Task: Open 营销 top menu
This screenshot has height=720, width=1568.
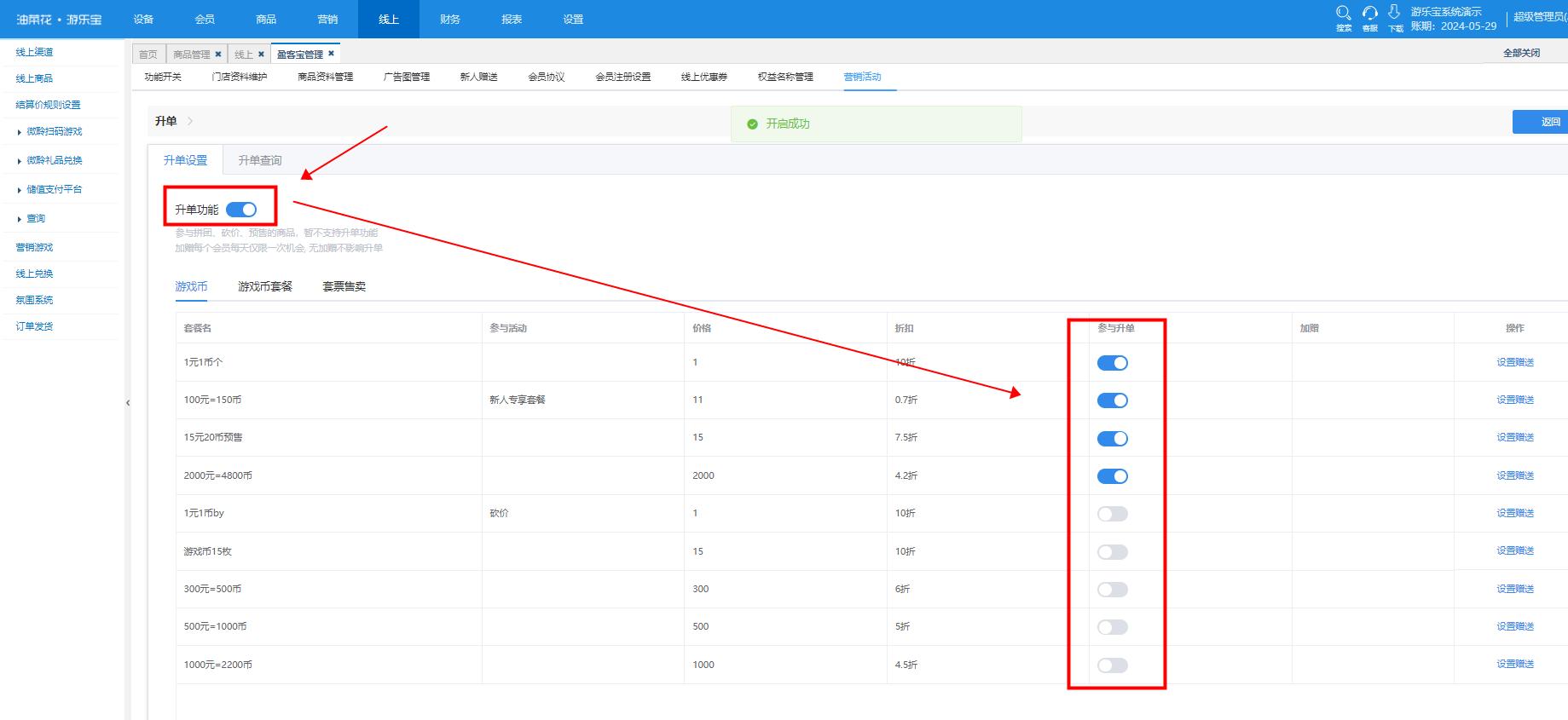Action: [x=327, y=19]
